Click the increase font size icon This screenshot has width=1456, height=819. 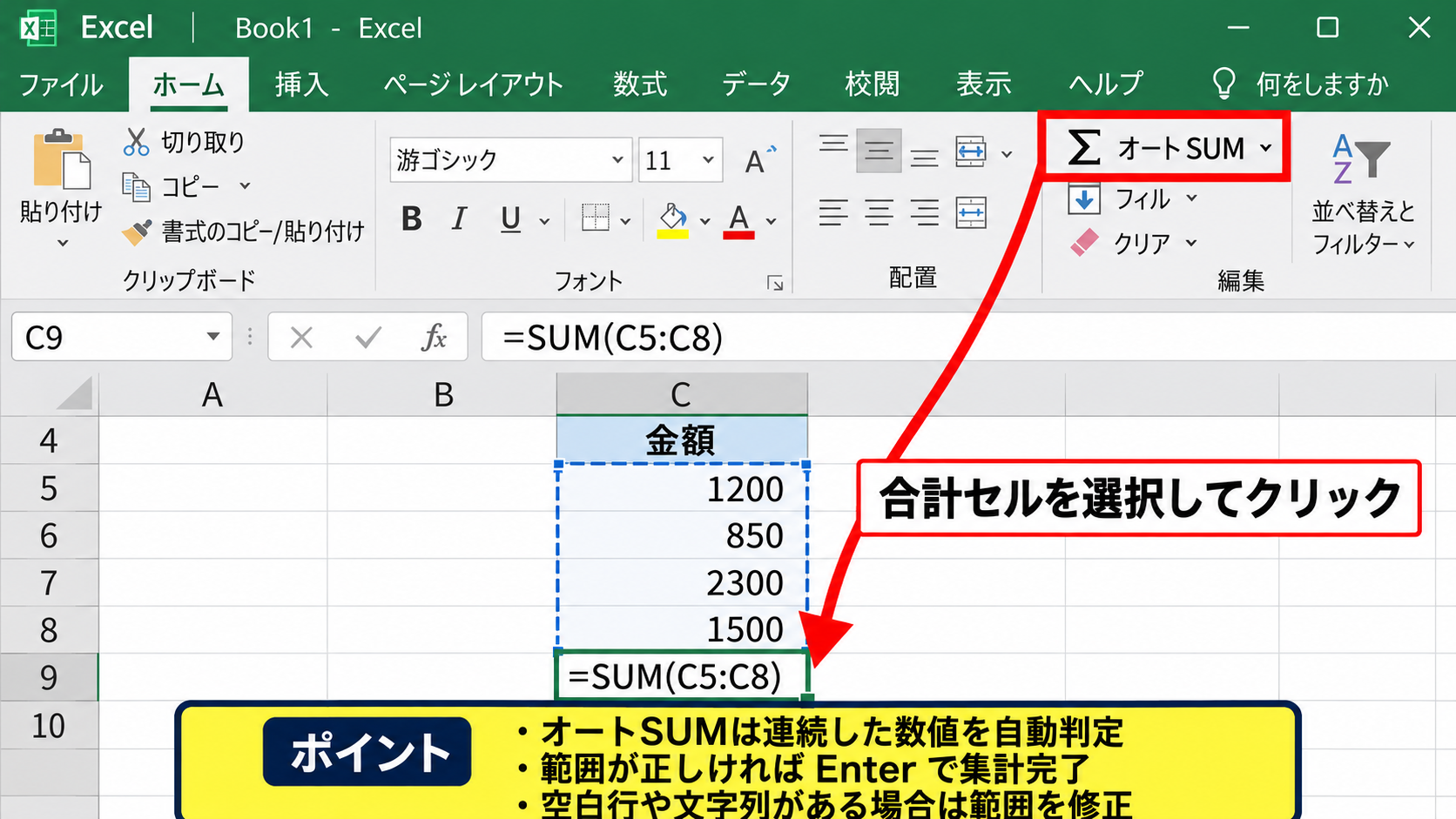(759, 160)
